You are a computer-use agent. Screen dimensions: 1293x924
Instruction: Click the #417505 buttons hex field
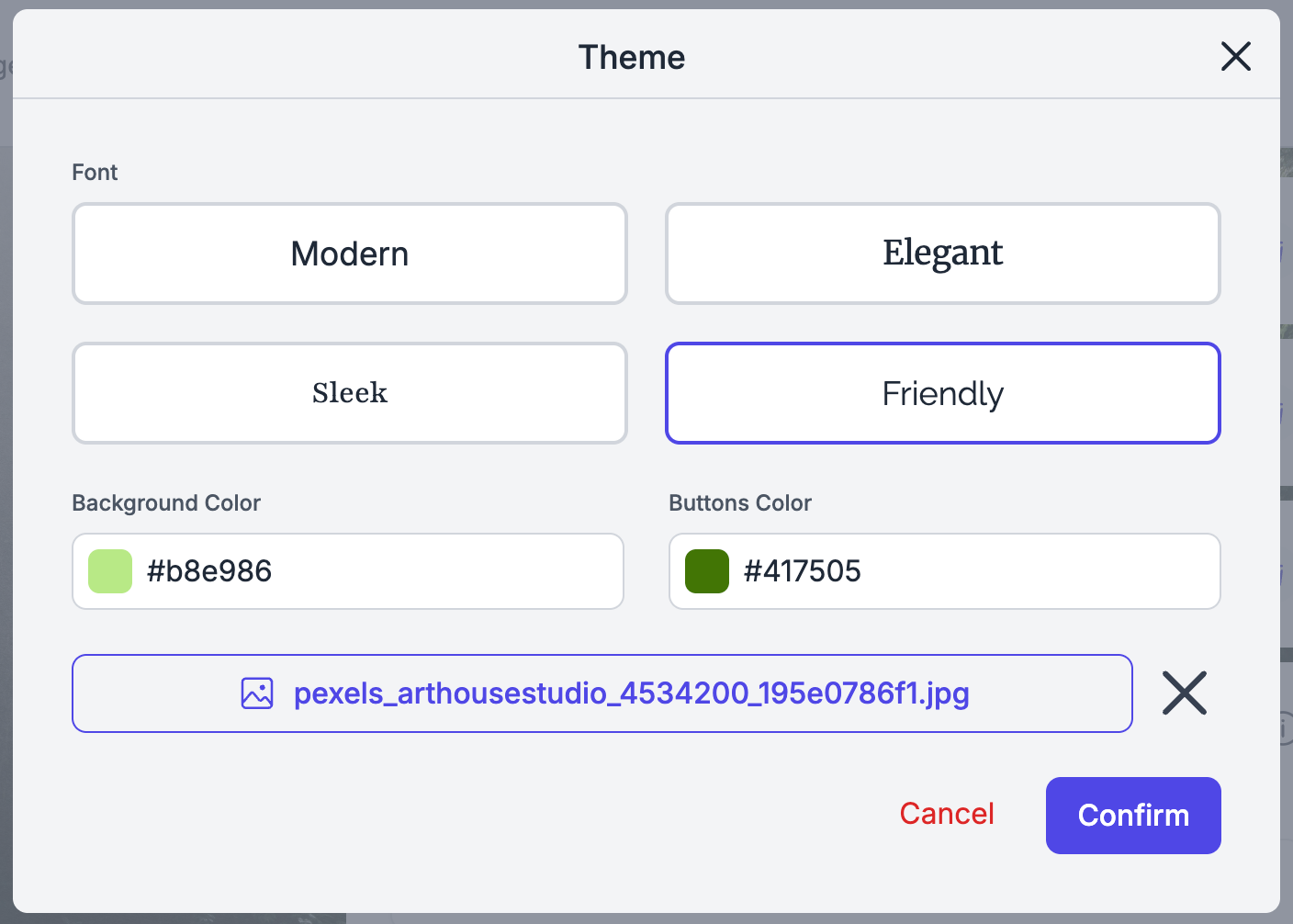(x=964, y=571)
